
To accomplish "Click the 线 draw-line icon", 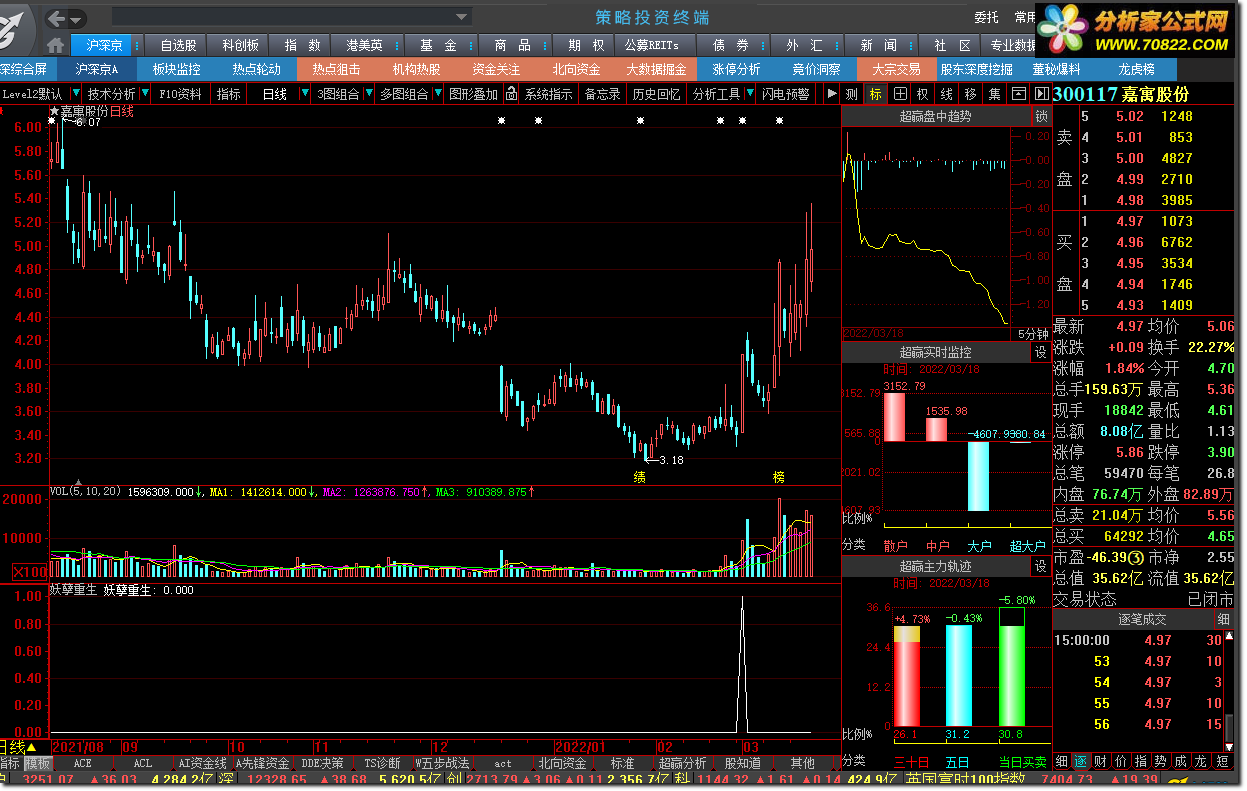I will 947,94.
